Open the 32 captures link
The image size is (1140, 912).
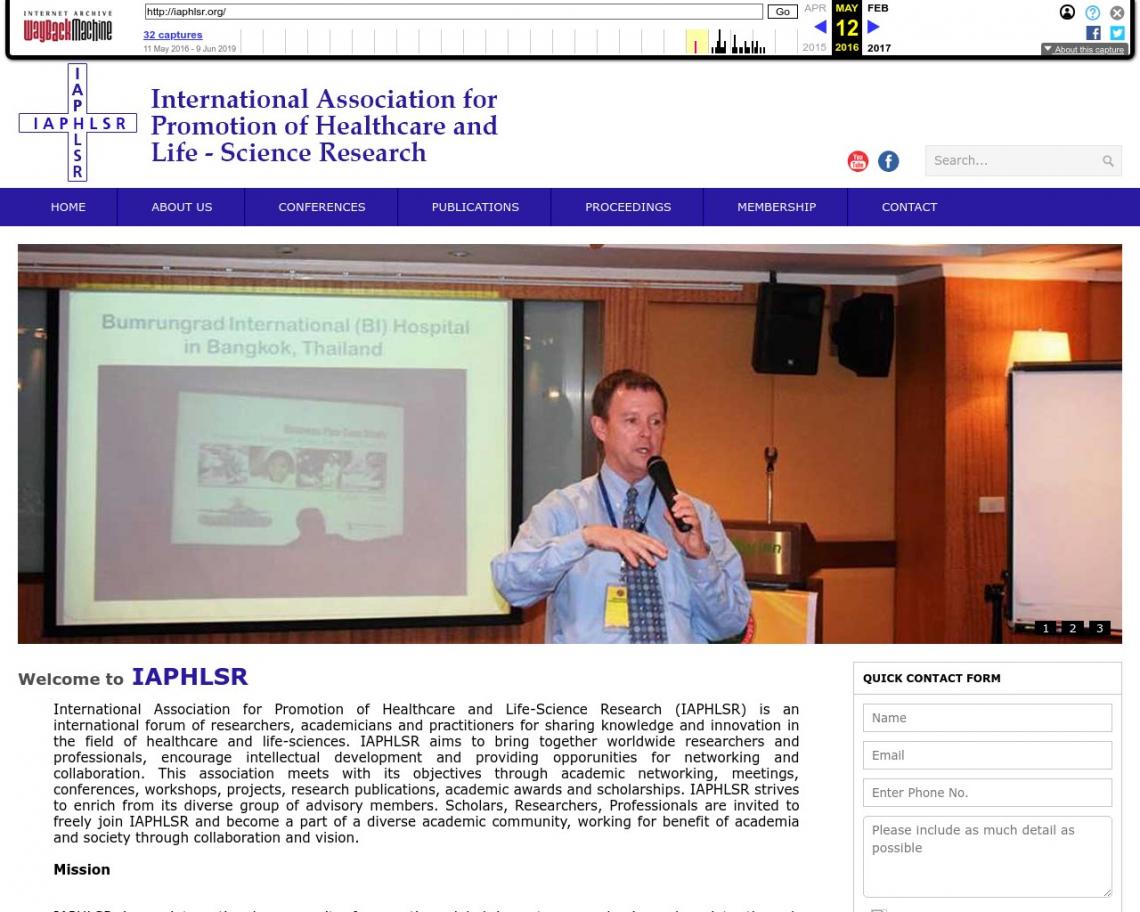point(173,34)
